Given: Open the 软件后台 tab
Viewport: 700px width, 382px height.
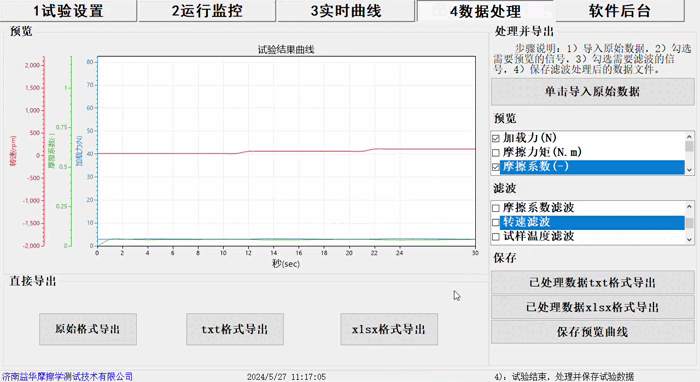Looking at the screenshot, I should tap(620, 11).
